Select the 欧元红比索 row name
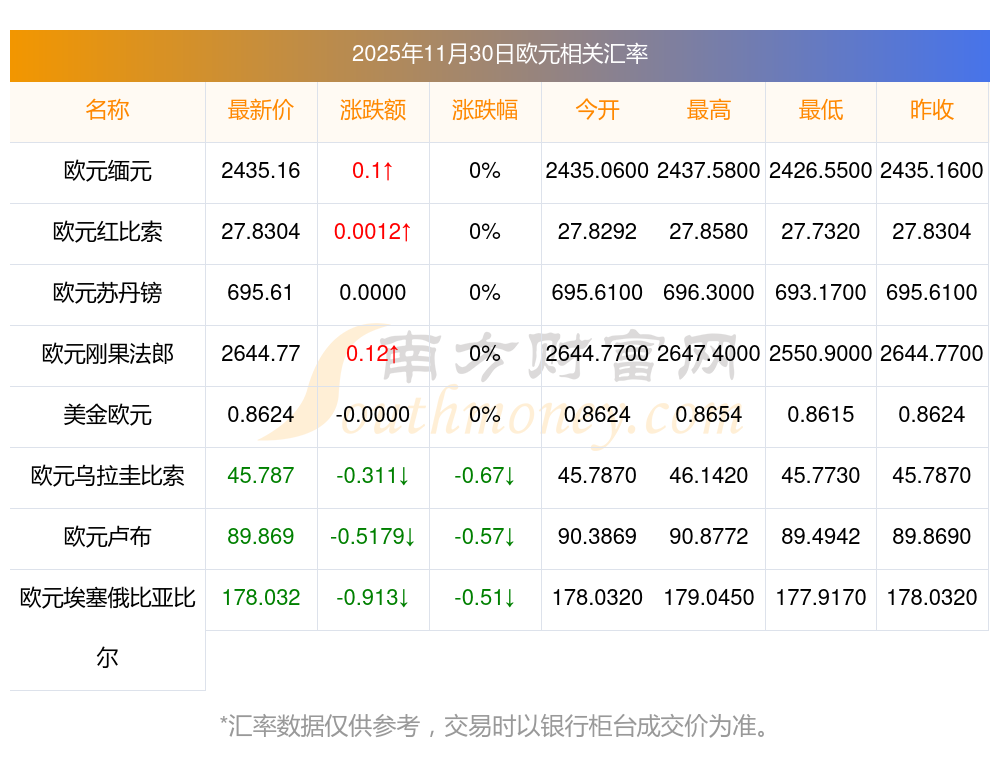Viewport: 1000px width, 757px height. pyautogui.click(x=107, y=232)
